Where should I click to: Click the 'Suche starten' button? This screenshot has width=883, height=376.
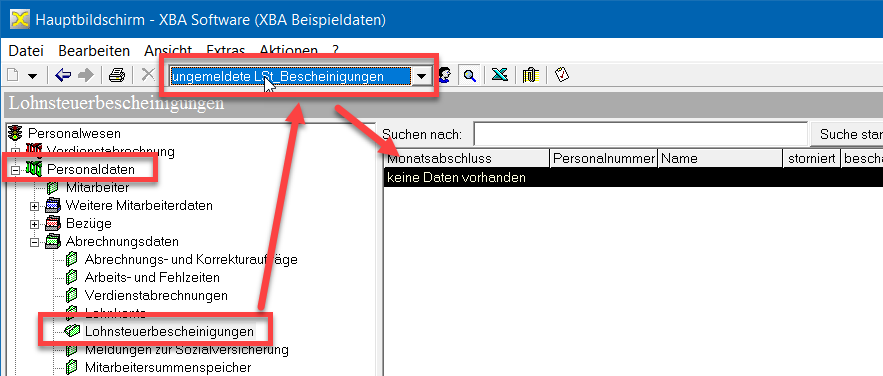(847, 135)
